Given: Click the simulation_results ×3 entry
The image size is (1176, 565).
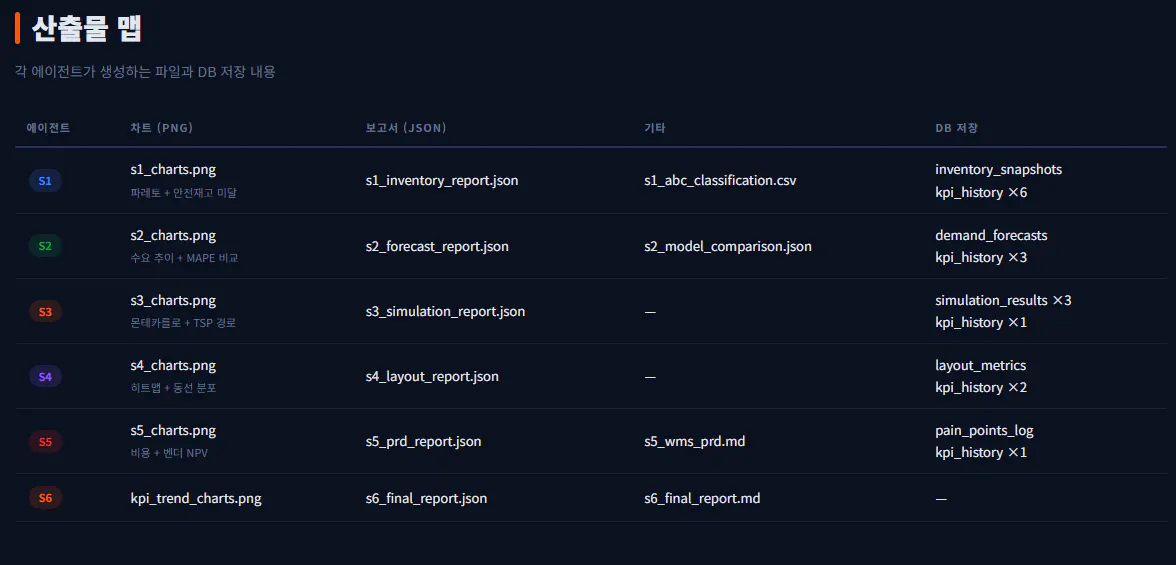Looking at the screenshot, I should coord(1004,300).
